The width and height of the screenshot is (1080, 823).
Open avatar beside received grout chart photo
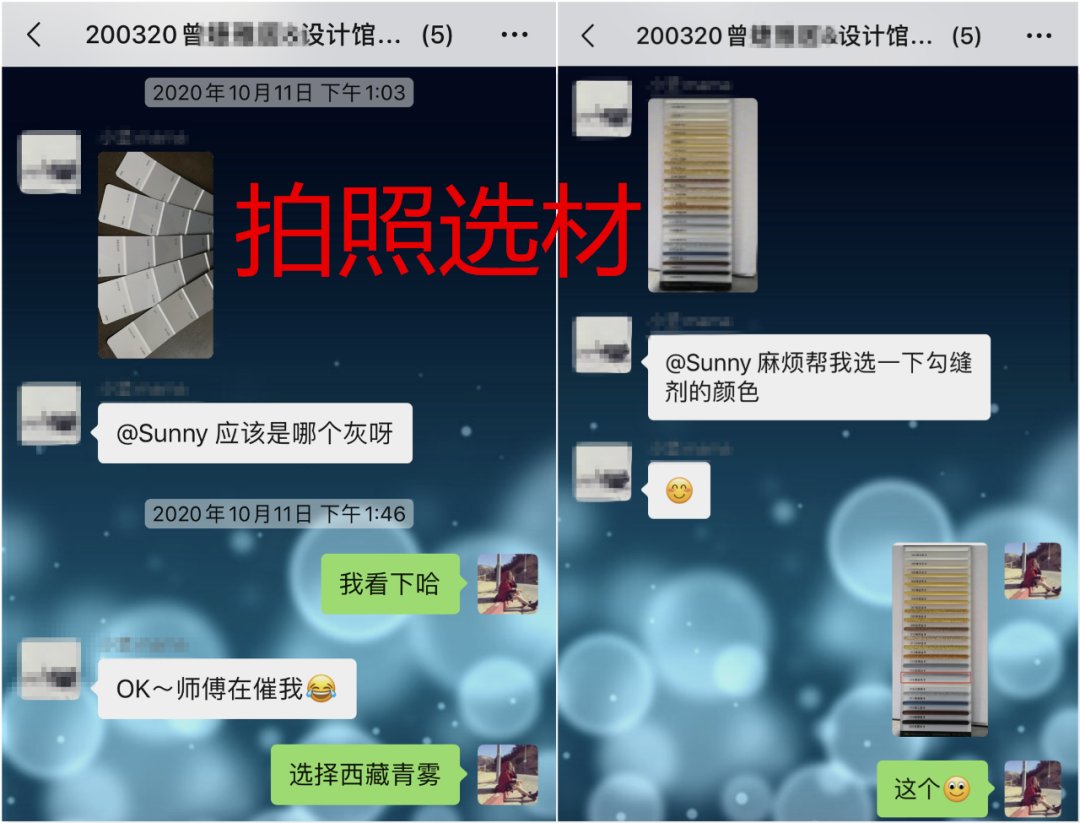click(x=603, y=108)
